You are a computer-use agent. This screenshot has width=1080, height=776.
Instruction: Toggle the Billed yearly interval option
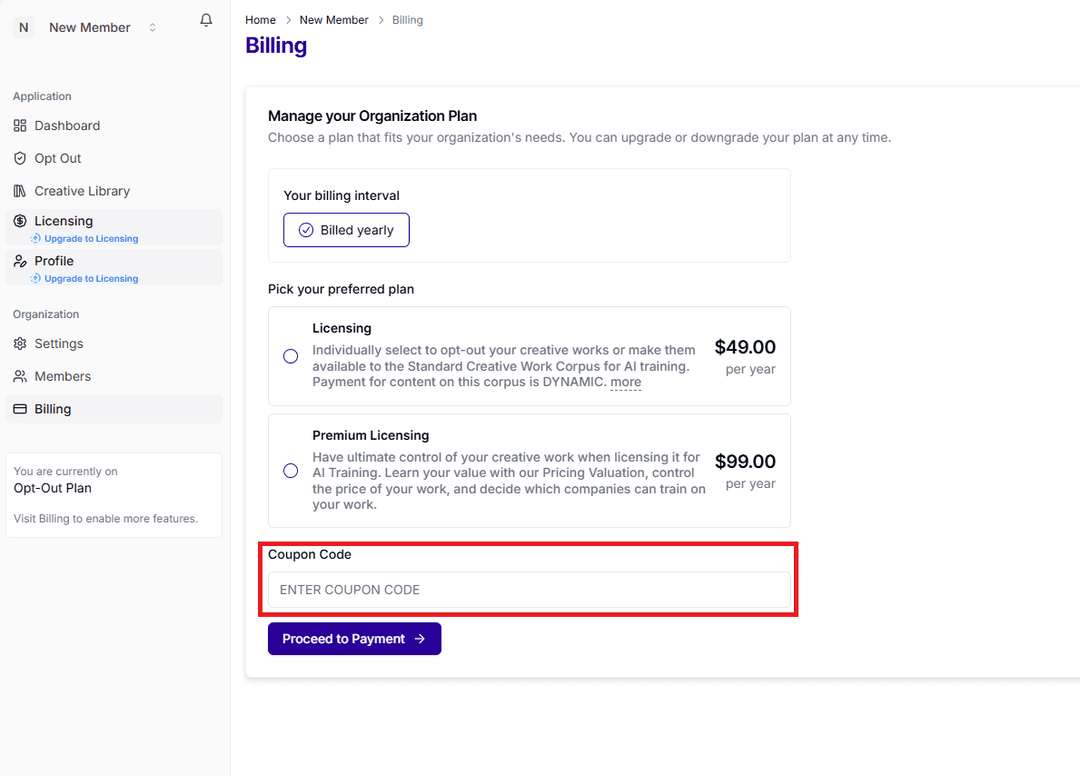[x=346, y=229]
